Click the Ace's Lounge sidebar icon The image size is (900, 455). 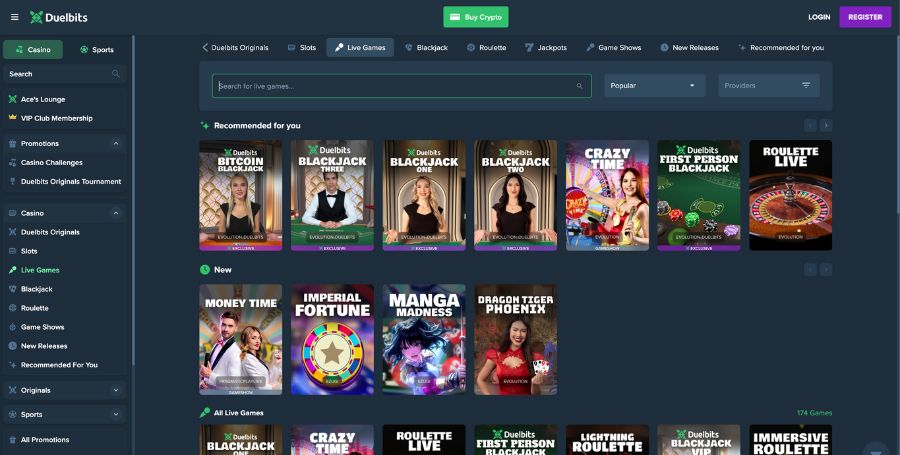point(12,99)
